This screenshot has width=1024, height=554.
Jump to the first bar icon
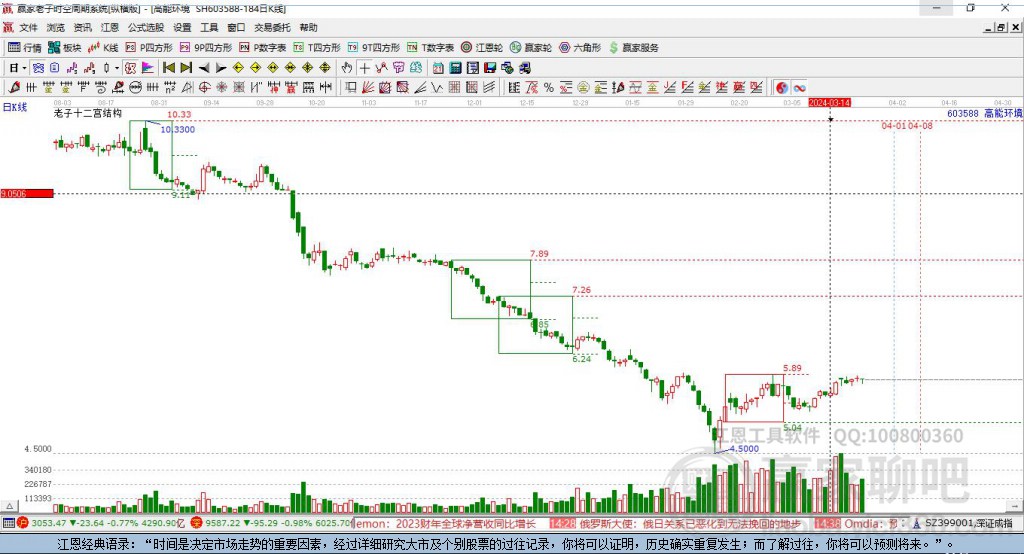pos(169,68)
